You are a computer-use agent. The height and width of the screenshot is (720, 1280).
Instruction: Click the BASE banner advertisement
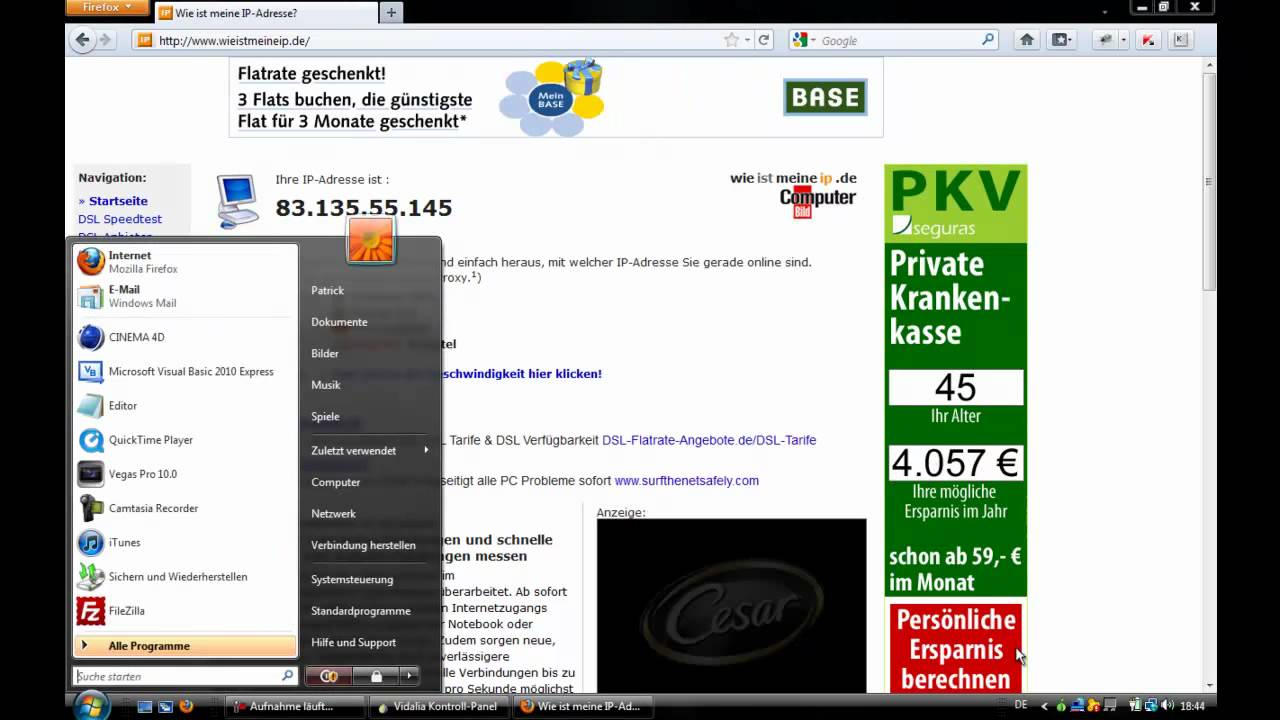tap(556, 97)
